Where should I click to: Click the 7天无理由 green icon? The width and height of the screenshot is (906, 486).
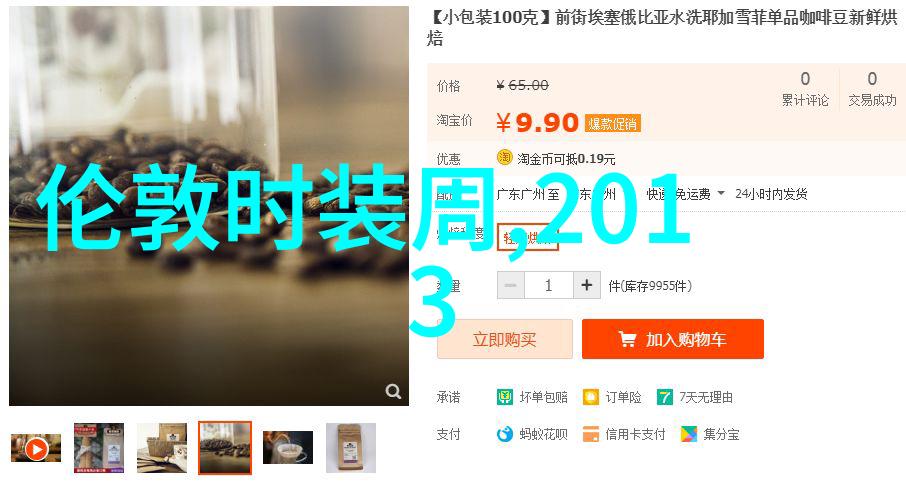tap(664, 397)
